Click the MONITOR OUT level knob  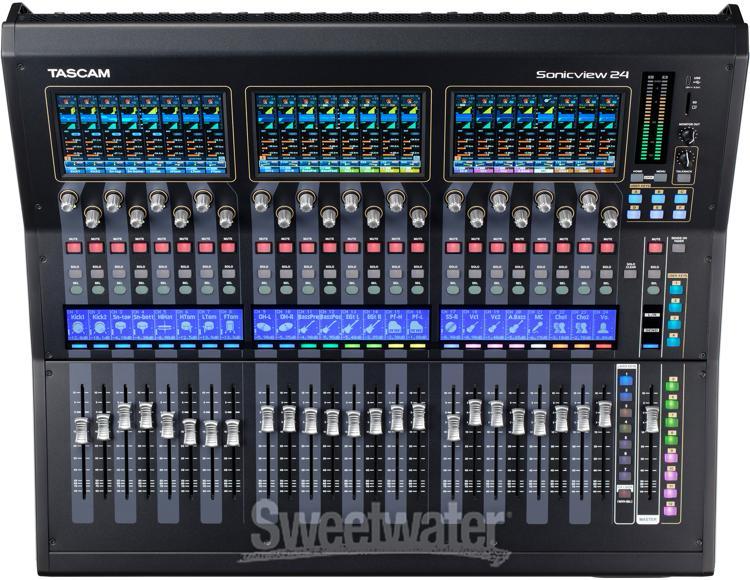[685, 135]
